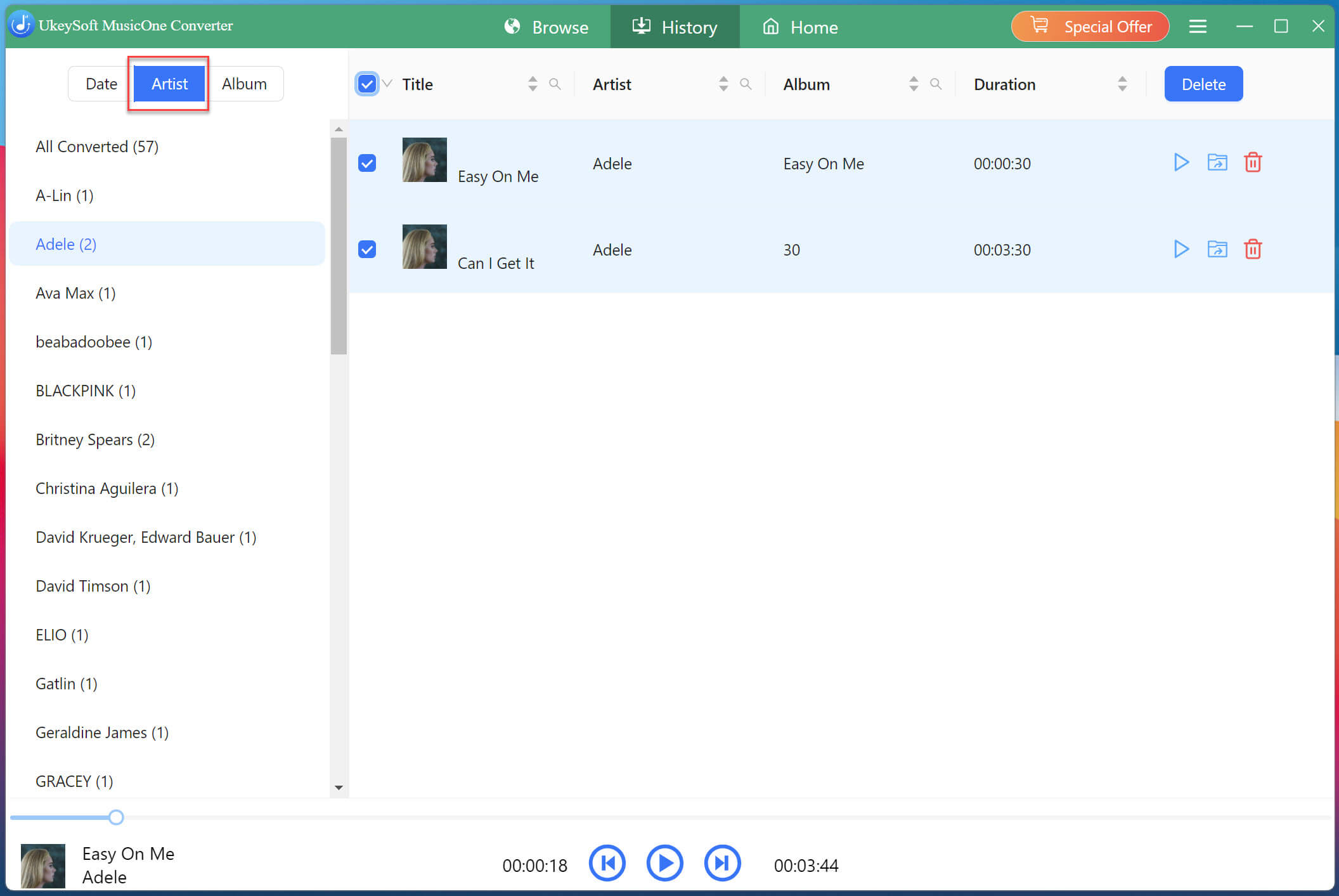
Task: Click album cell "30"
Action: [x=791, y=250]
